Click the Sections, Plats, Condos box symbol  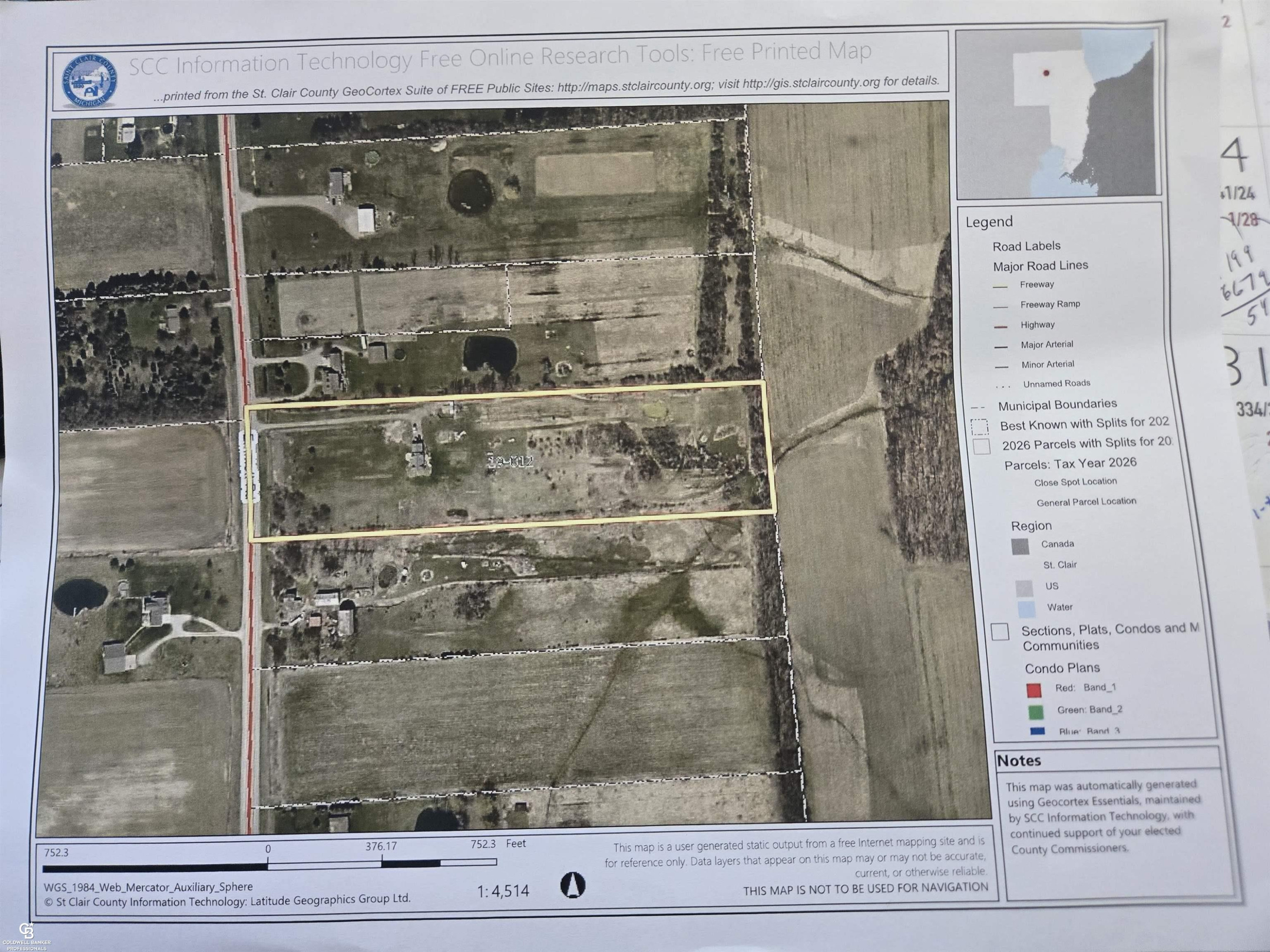tap(999, 632)
